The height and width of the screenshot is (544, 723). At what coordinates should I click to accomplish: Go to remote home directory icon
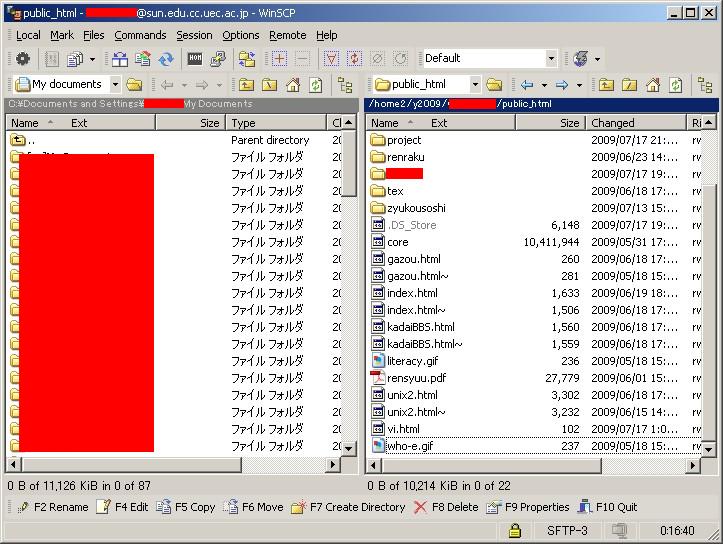(x=653, y=85)
